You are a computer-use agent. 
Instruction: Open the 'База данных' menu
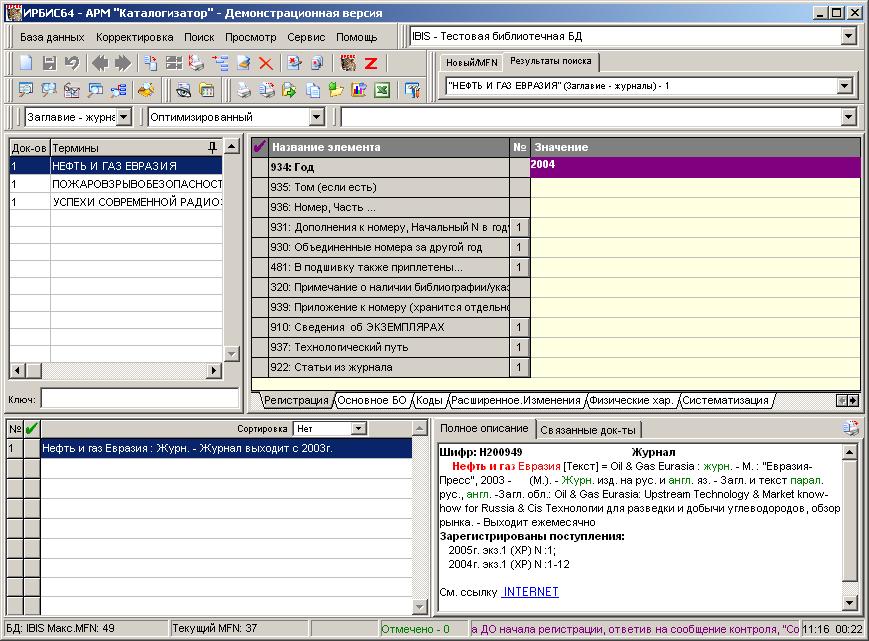(x=52, y=37)
